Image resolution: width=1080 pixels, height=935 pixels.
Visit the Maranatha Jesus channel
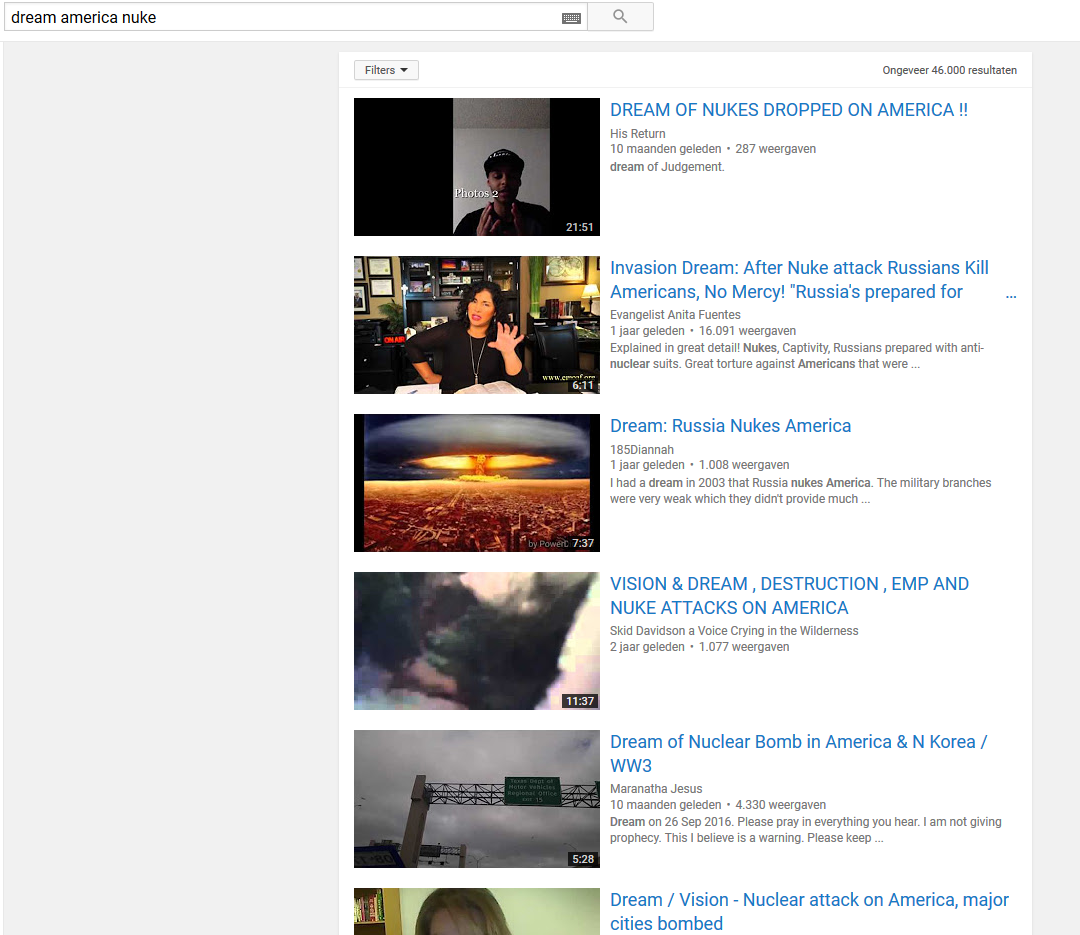656,789
